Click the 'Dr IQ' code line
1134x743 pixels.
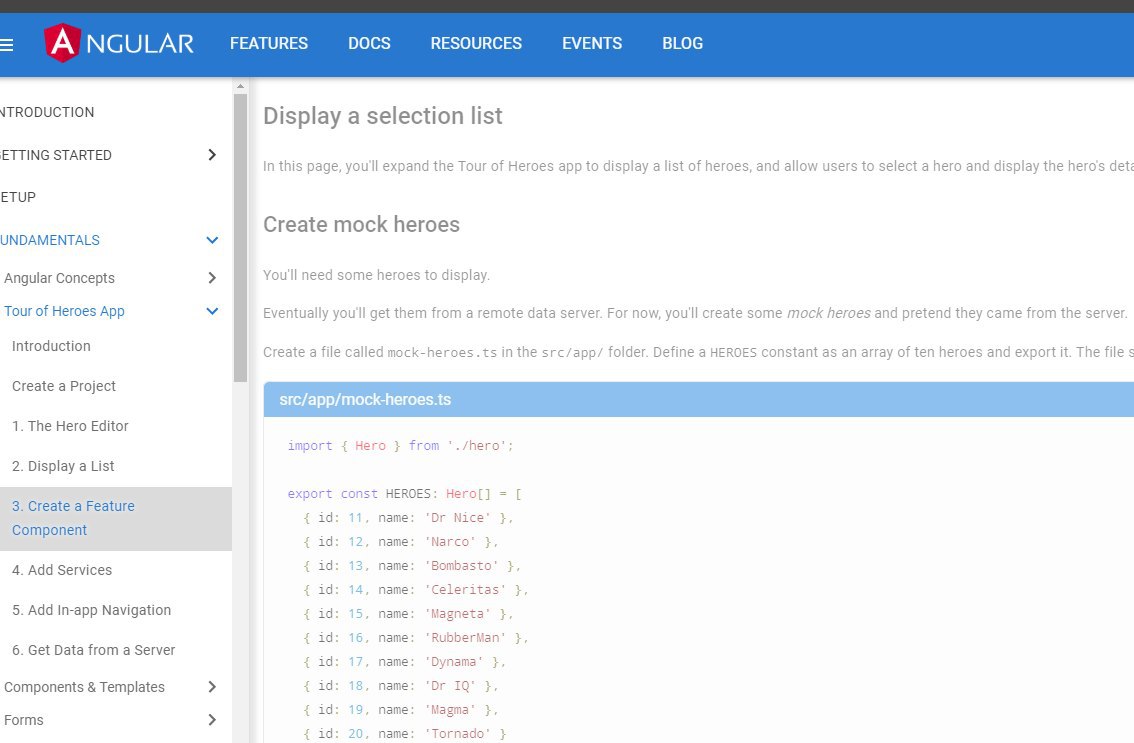click(401, 685)
